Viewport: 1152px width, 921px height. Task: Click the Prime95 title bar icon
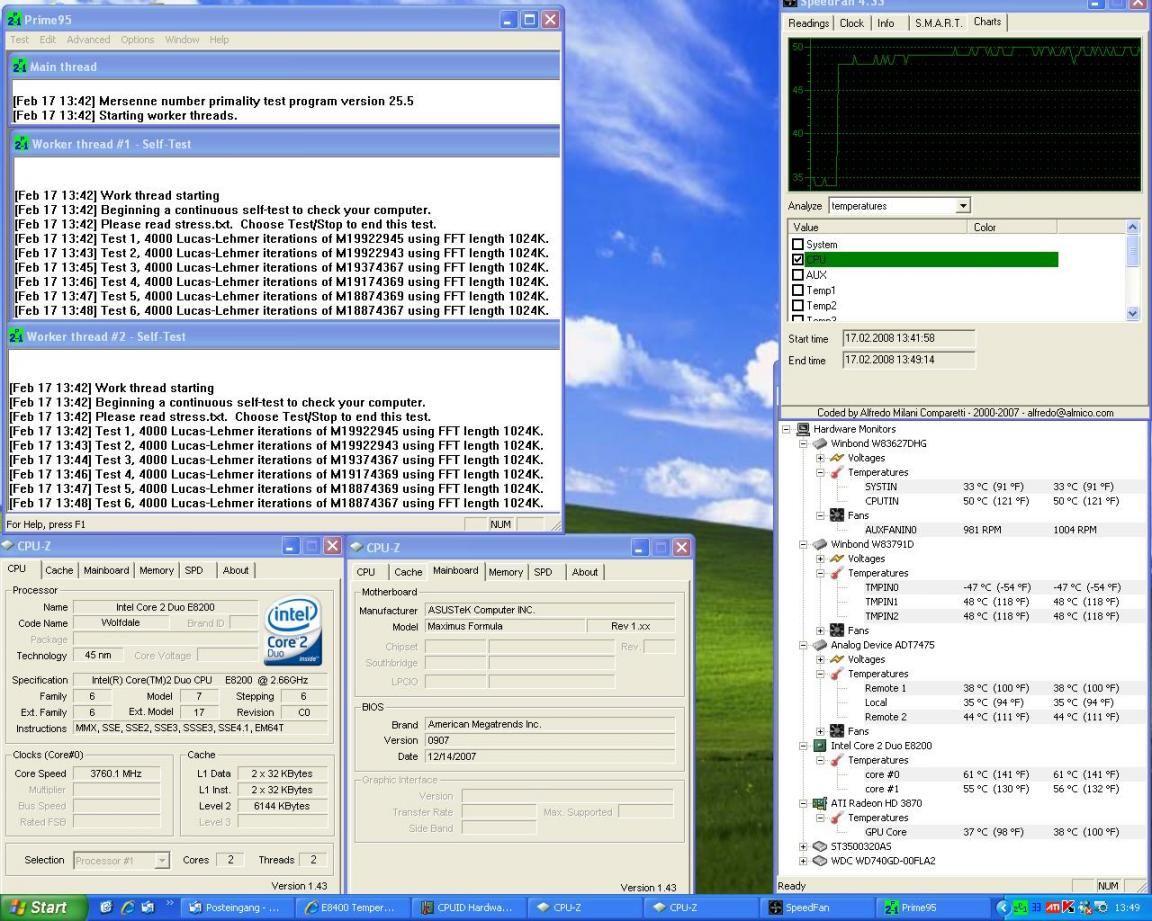point(15,20)
